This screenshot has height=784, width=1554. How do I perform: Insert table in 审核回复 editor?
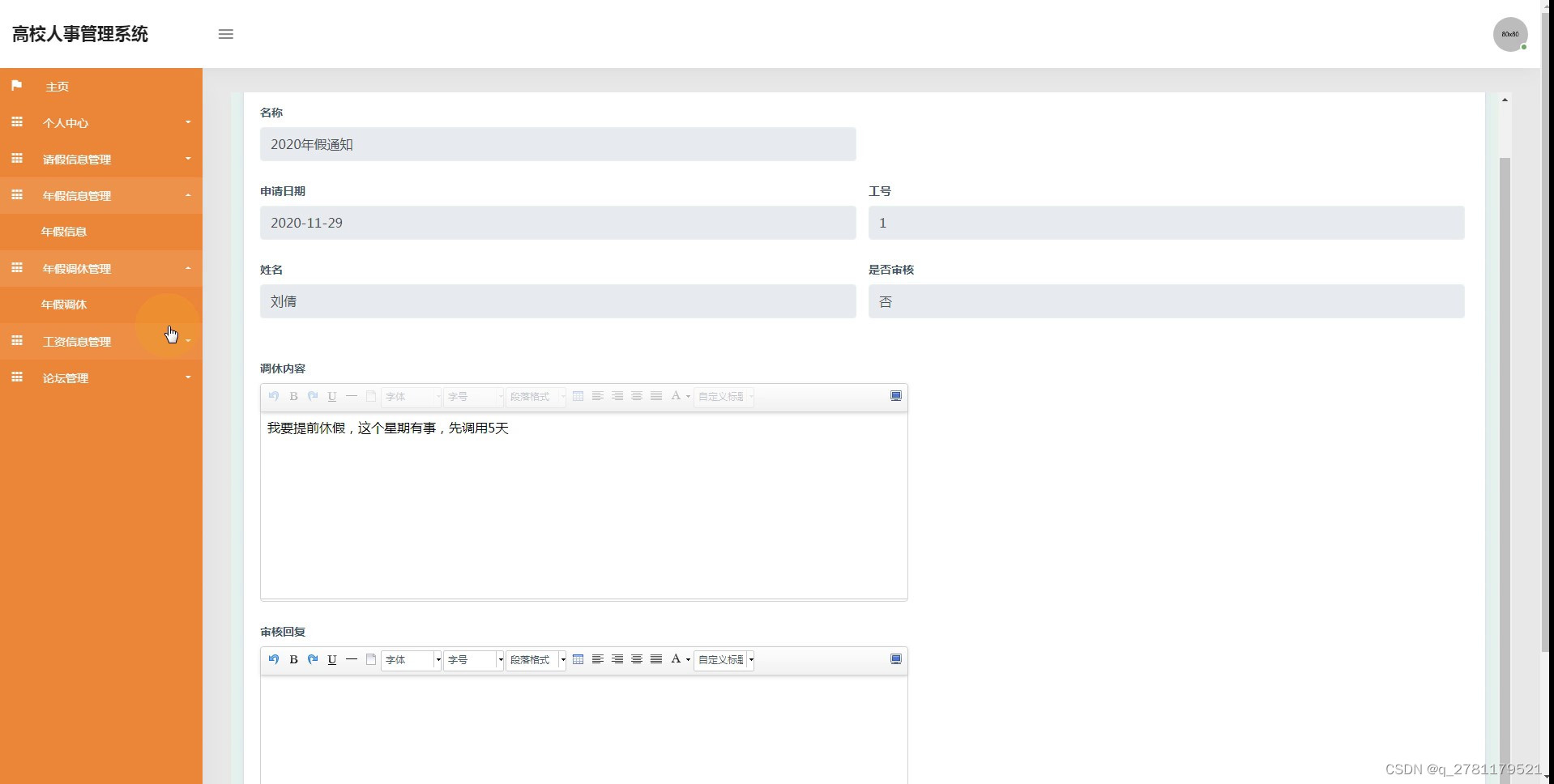pos(578,659)
